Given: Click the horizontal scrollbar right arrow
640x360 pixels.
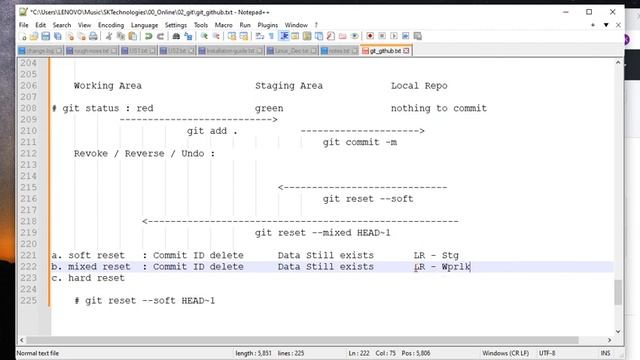Looking at the screenshot, I should (609, 340).
